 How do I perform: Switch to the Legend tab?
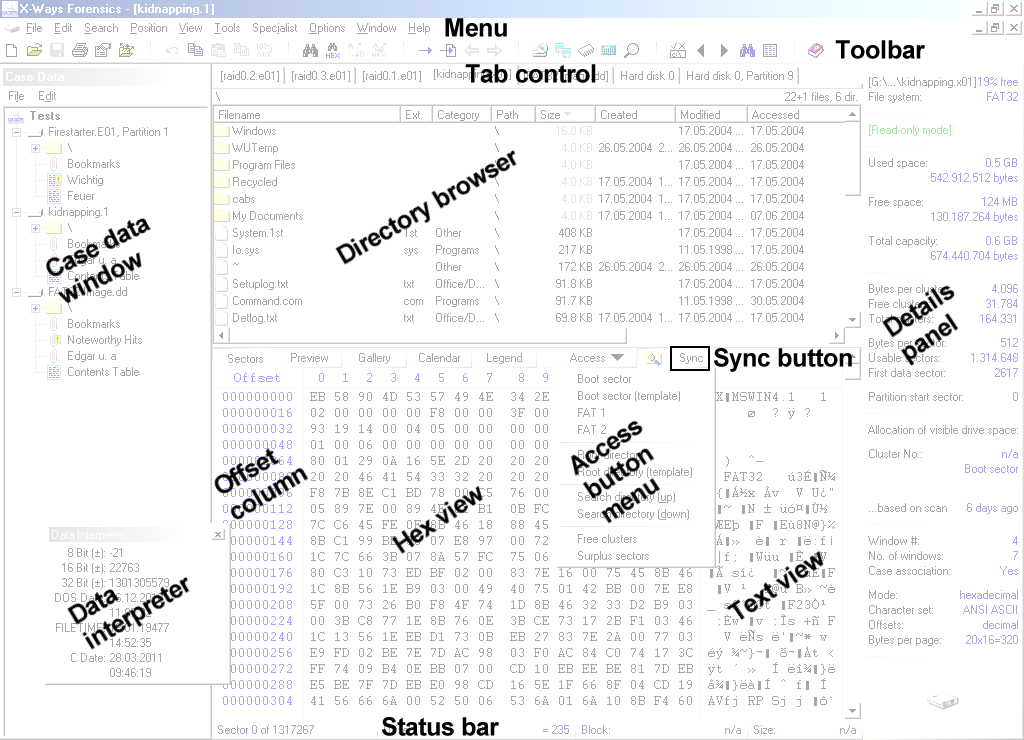coord(504,358)
